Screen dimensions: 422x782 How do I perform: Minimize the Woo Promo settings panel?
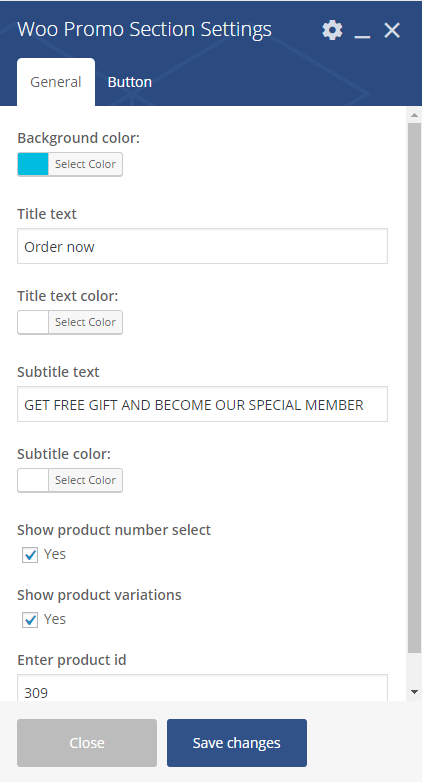[x=362, y=30]
